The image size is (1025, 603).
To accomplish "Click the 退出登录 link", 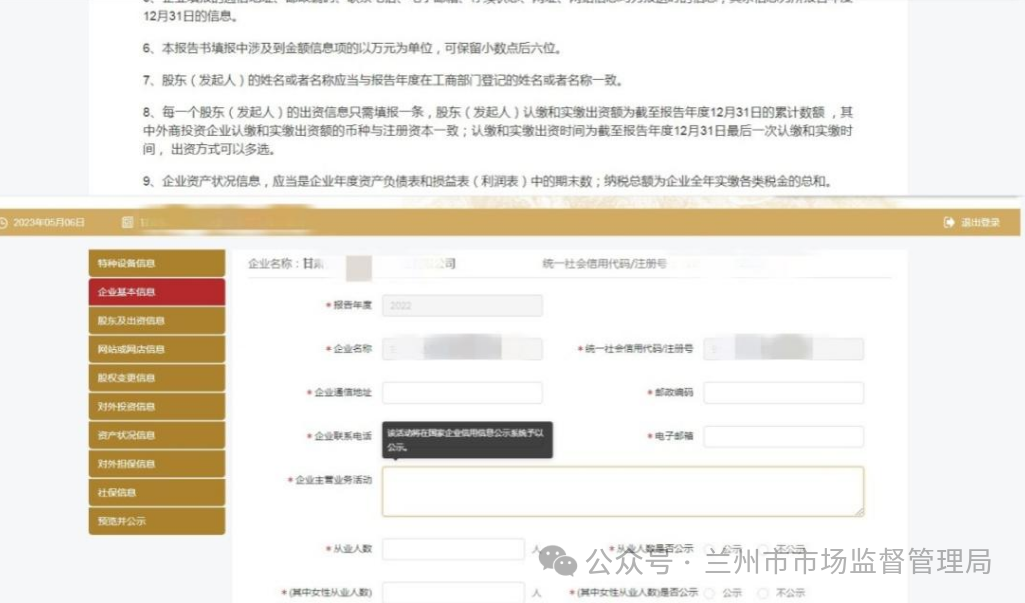I will pyautogui.click(x=979, y=223).
